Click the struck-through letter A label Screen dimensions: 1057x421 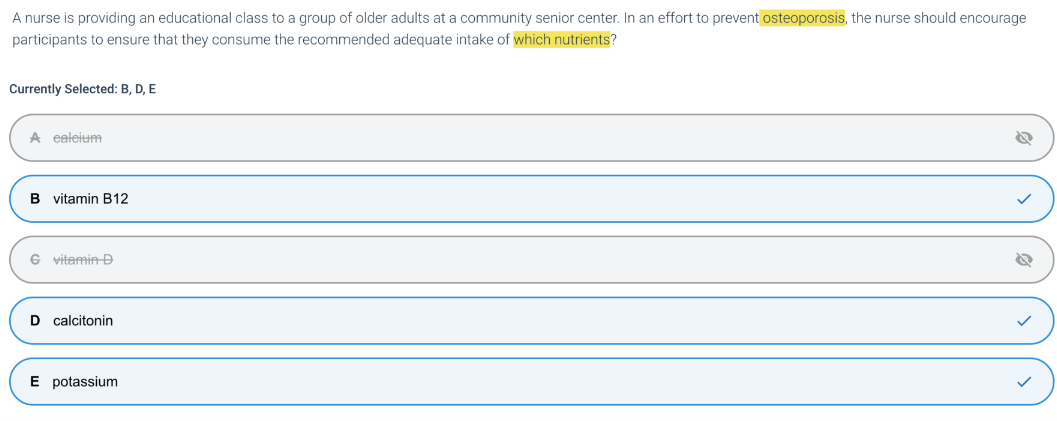[x=35, y=138]
